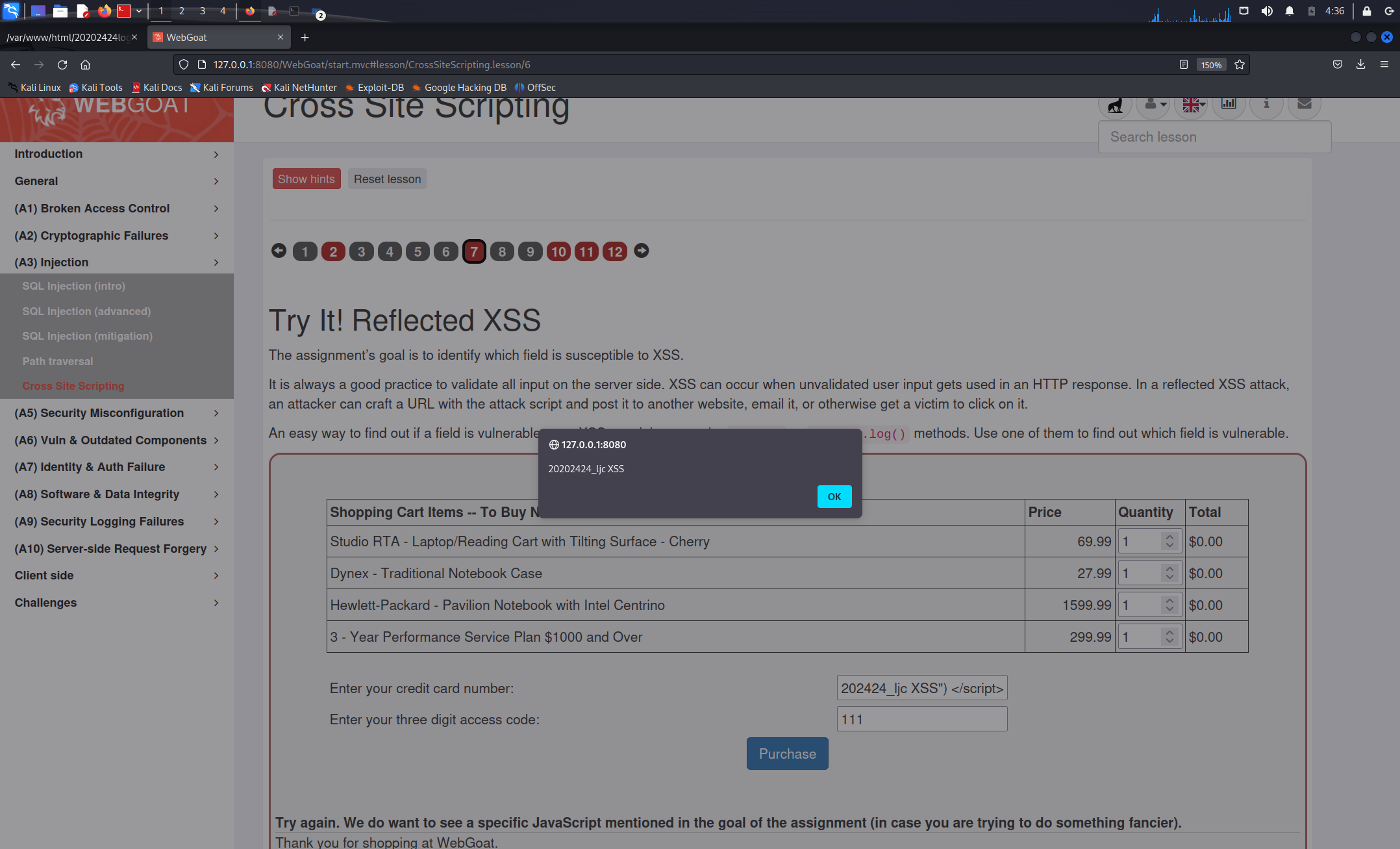The image size is (1400, 849).
Task: Click quantity stepper for 3-Year Service Plan
Action: coord(1169,637)
